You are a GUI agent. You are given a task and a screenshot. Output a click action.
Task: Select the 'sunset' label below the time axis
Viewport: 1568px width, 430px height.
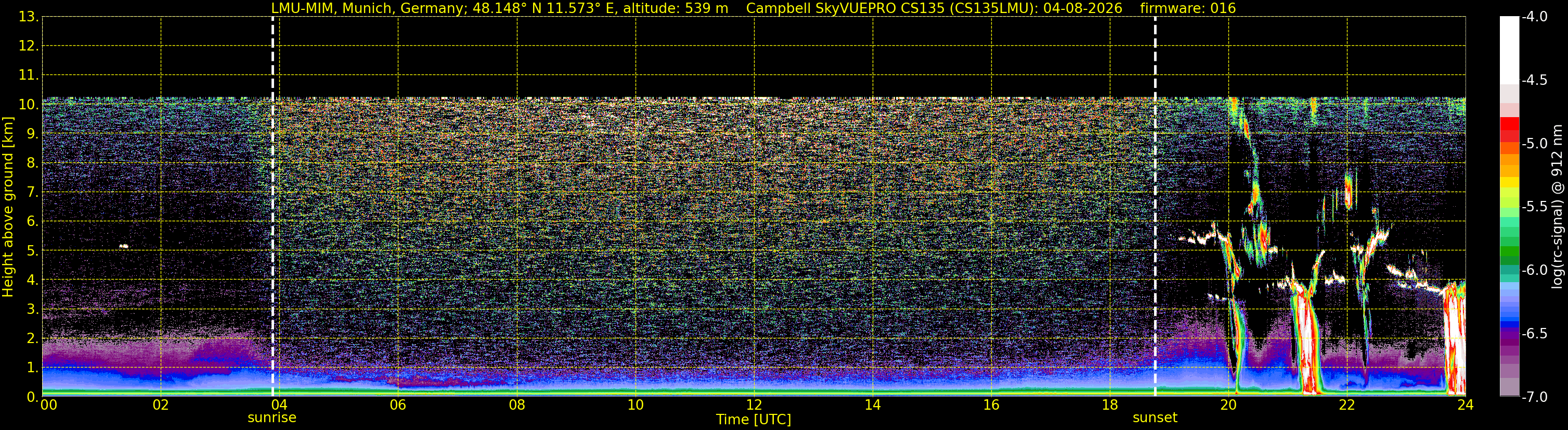[1155, 418]
